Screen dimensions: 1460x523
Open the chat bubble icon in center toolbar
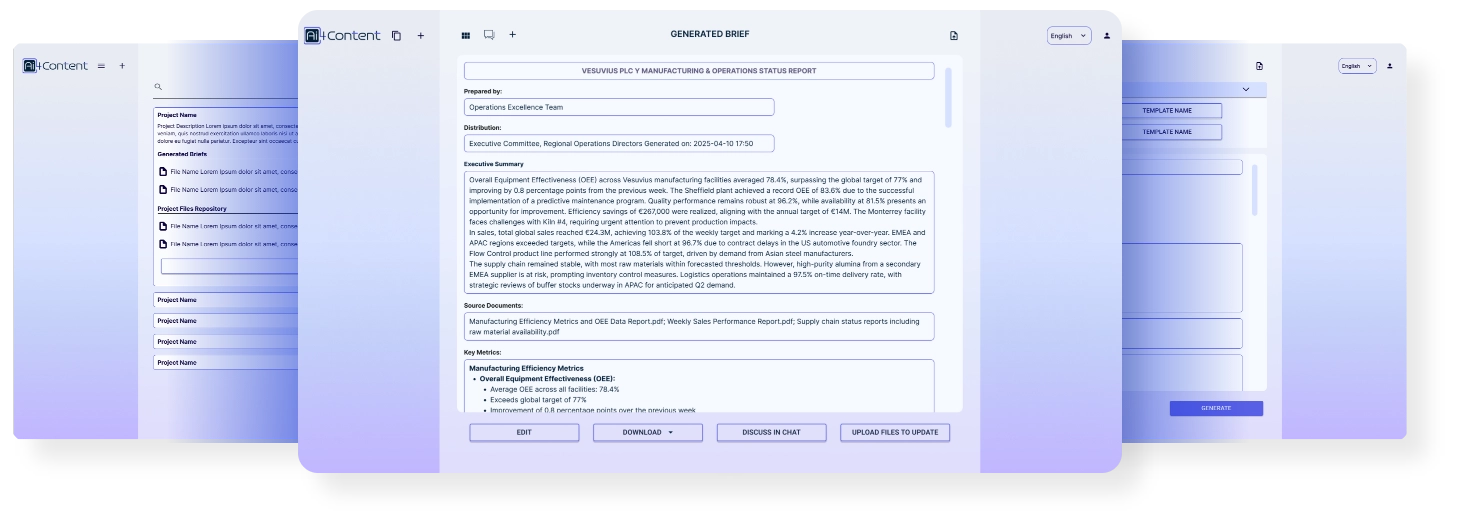click(x=489, y=35)
